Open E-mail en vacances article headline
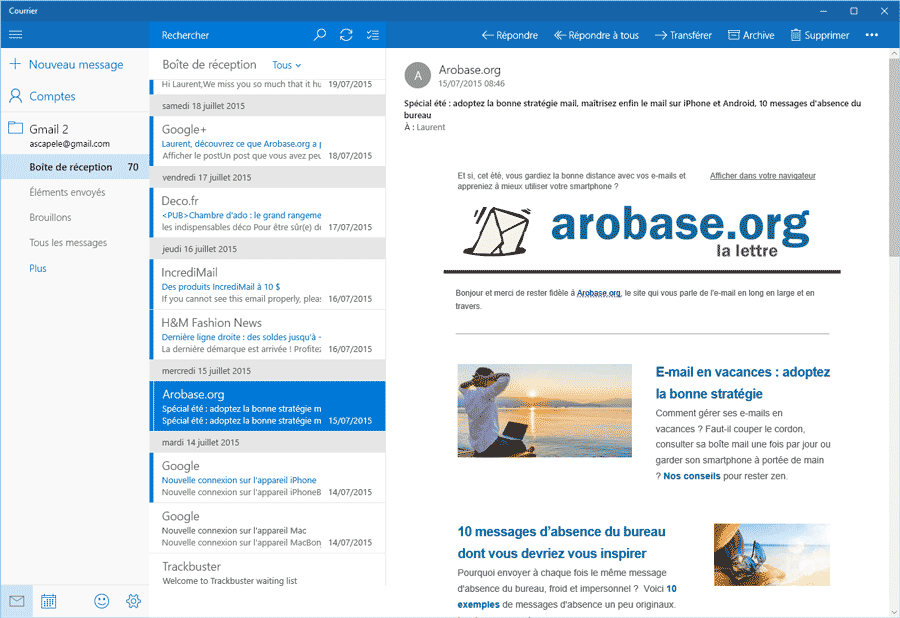This screenshot has width=900, height=618. (743, 383)
